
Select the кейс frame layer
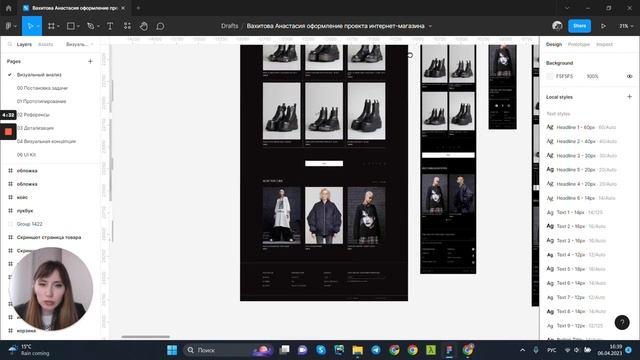pyautogui.click(x=22, y=197)
